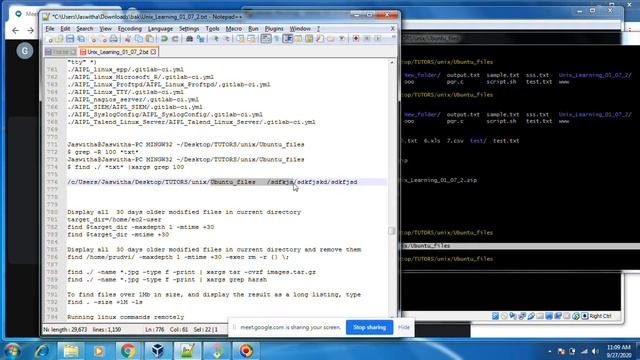Open the Tools menu
The width and height of the screenshot is (640, 360).
212,29
